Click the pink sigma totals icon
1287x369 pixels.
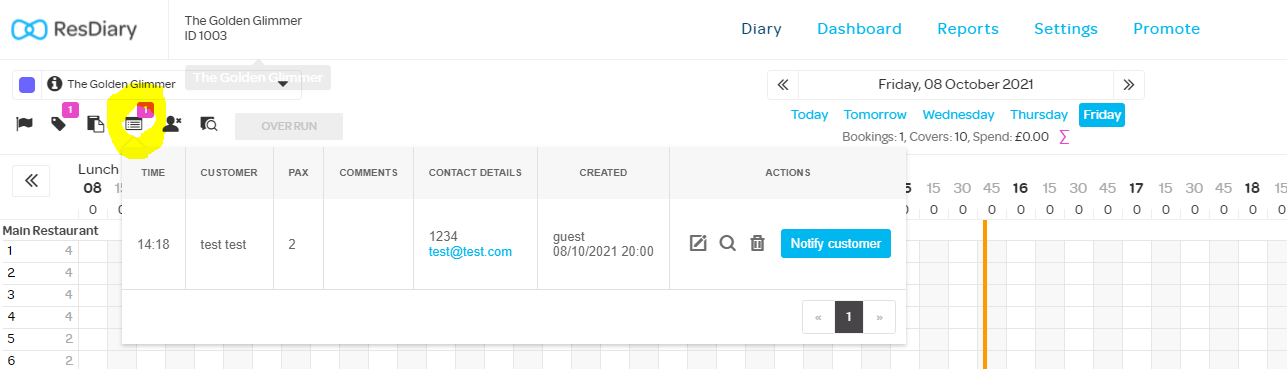click(1064, 137)
